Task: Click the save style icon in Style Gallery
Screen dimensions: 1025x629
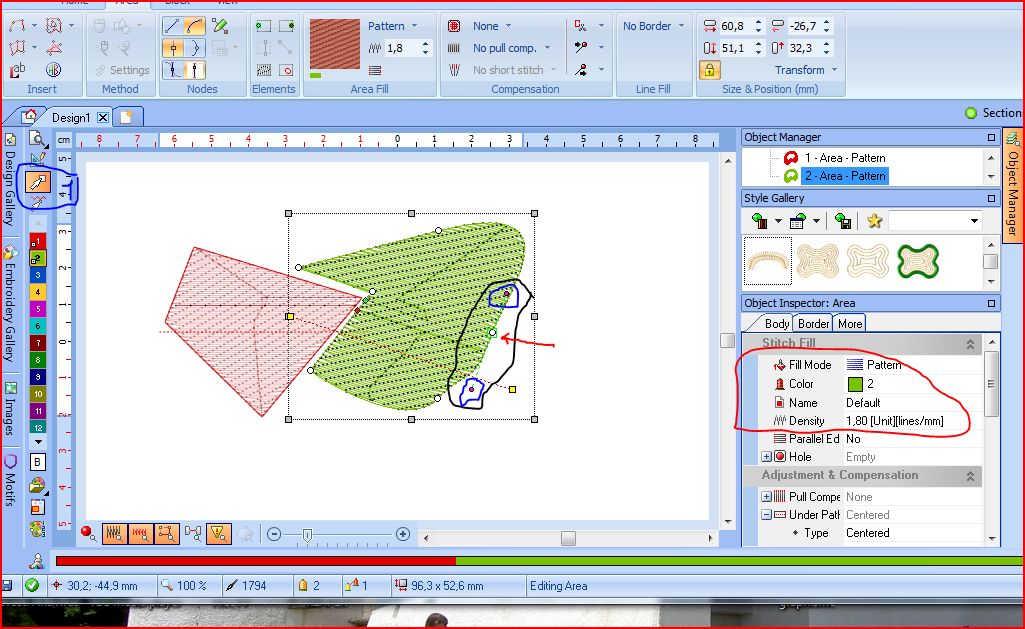Action: coord(843,221)
